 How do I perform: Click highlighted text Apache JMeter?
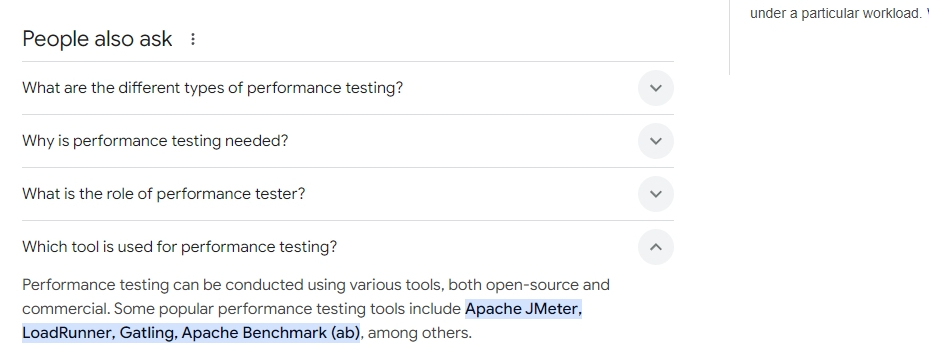coord(522,309)
